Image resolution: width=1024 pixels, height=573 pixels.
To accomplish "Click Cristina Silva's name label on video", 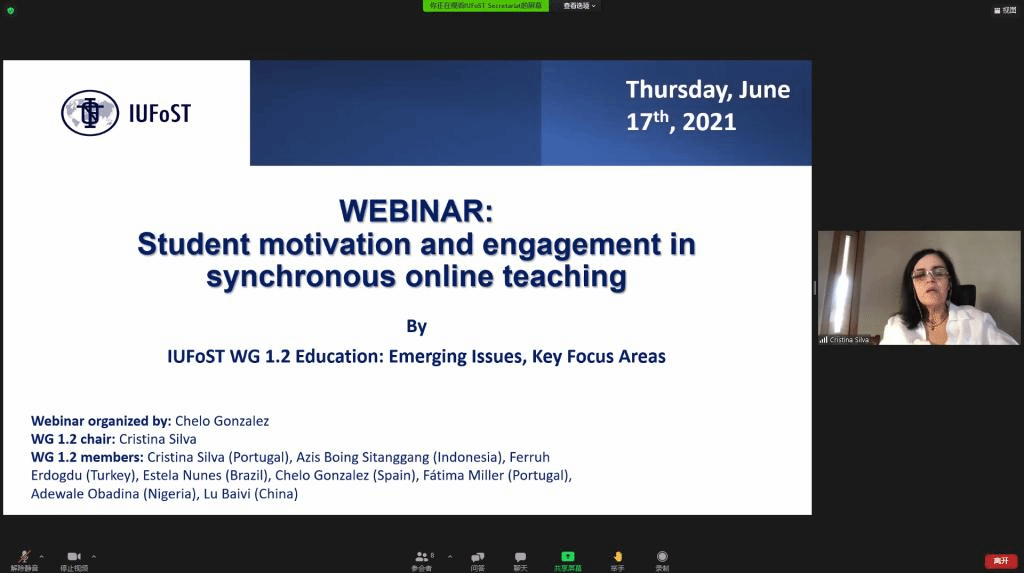I will coord(848,340).
